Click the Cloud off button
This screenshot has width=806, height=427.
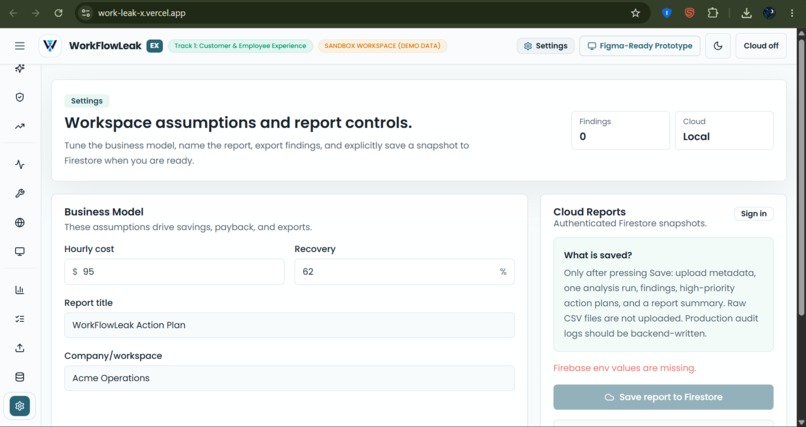coord(761,46)
